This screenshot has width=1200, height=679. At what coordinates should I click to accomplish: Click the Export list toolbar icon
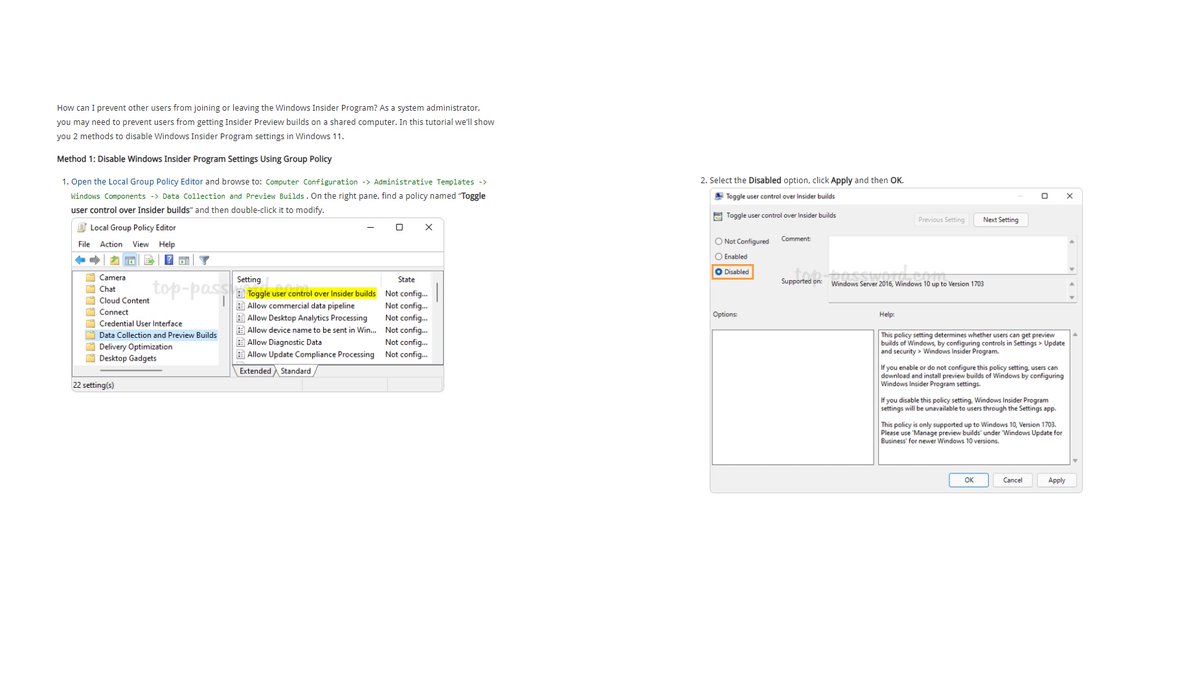tap(149, 260)
